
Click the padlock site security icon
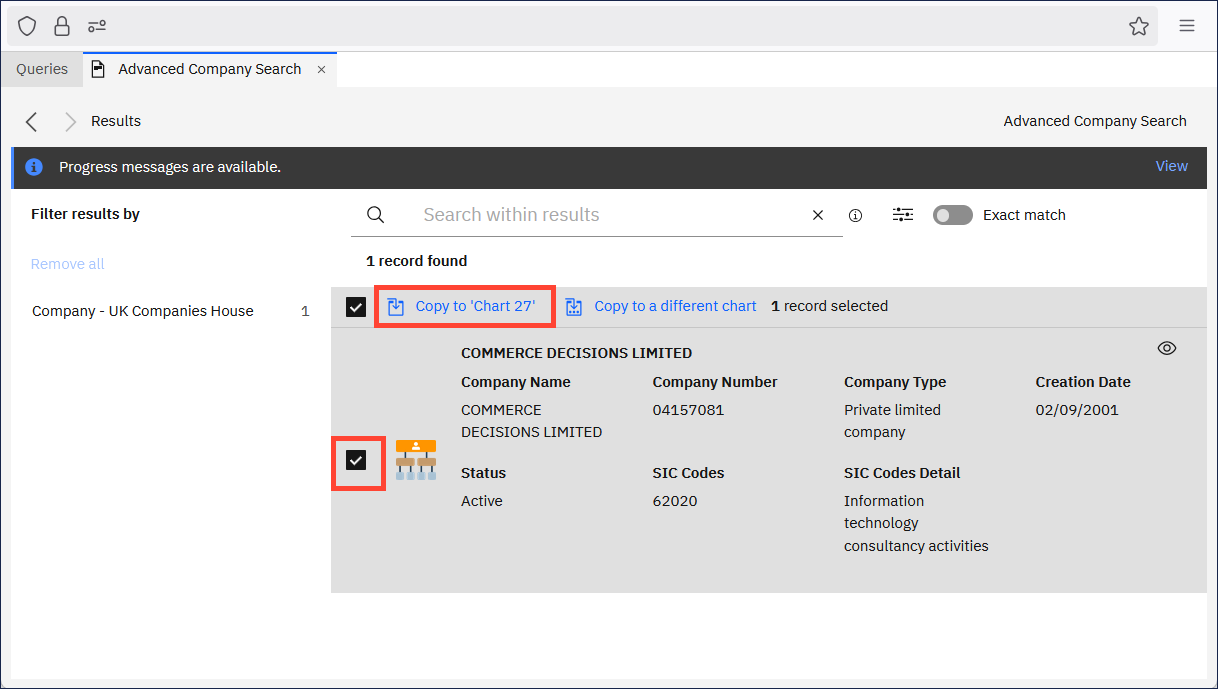62,26
